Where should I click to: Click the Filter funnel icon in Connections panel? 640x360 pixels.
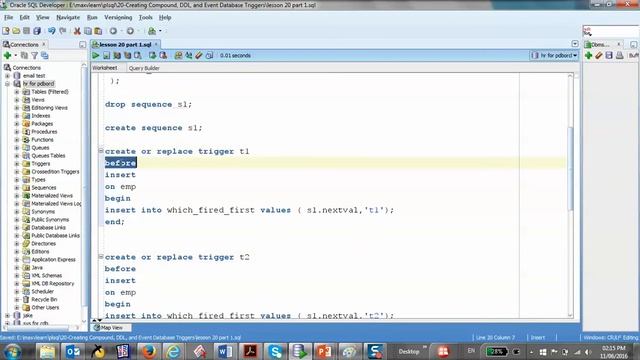[35, 56]
